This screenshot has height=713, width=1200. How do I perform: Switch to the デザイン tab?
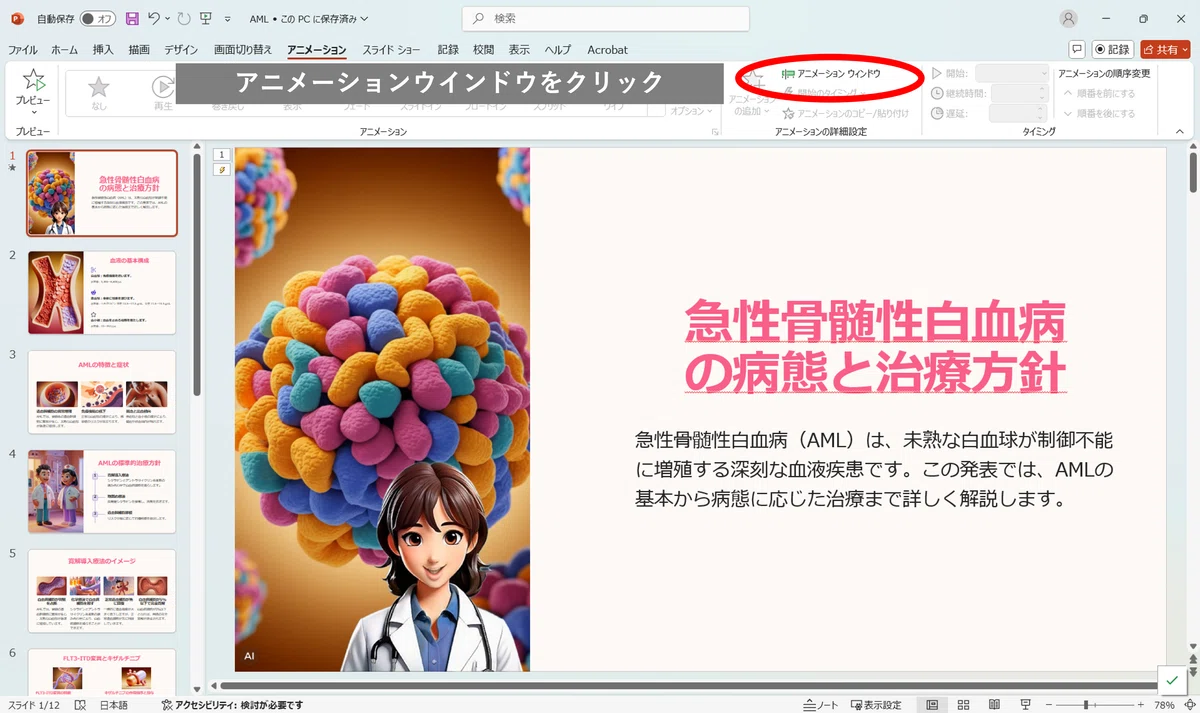(181, 50)
